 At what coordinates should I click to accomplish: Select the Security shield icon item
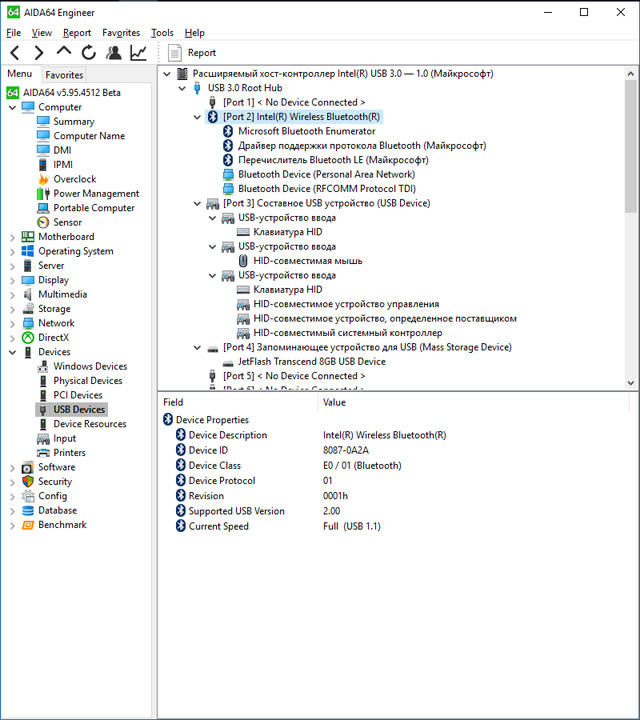coord(28,481)
